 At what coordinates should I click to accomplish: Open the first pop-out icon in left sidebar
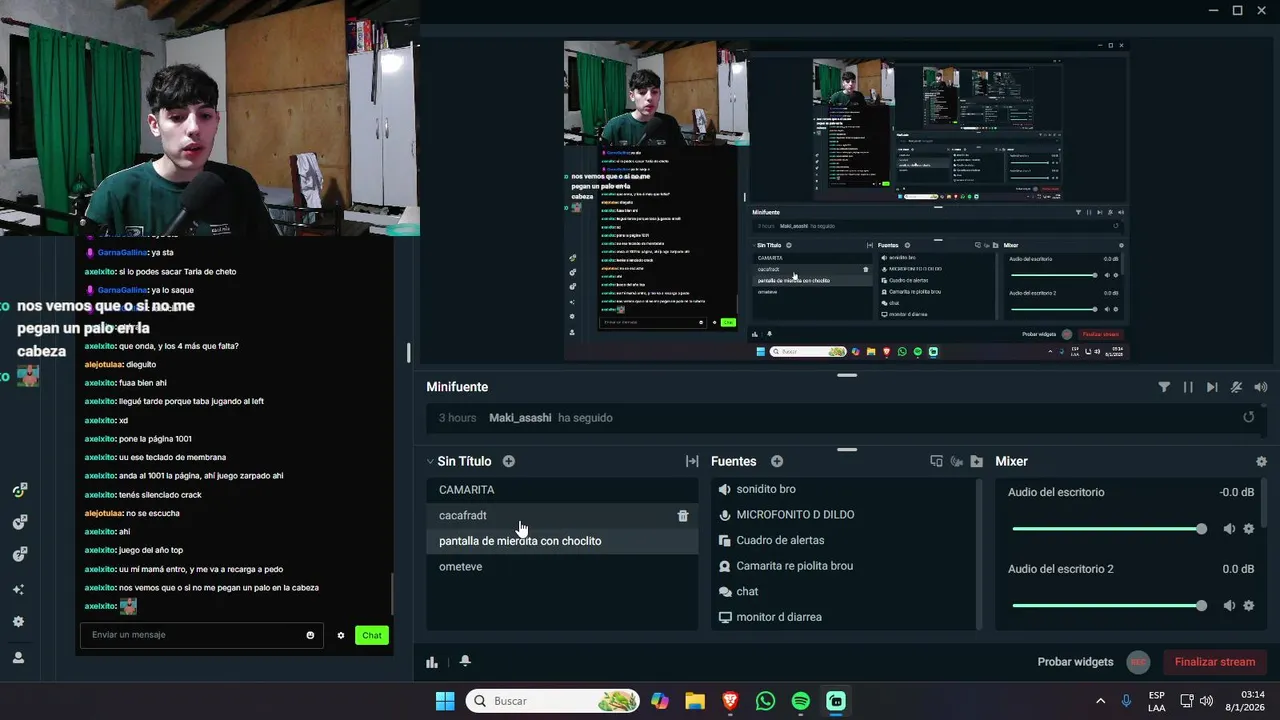[19, 490]
